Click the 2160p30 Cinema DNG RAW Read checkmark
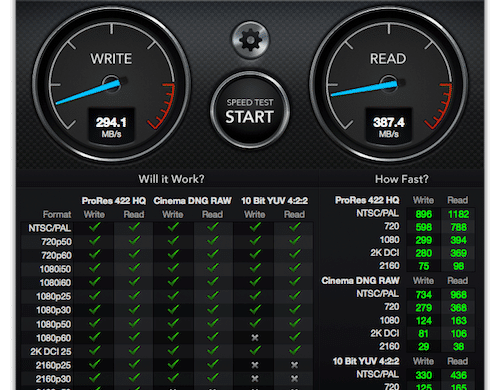The height and width of the screenshot is (390, 500). coord(213,378)
